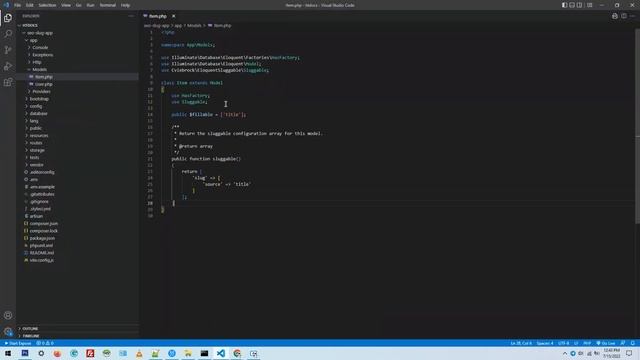Open the composer.lock file
640x360 pixels.
click(44, 231)
